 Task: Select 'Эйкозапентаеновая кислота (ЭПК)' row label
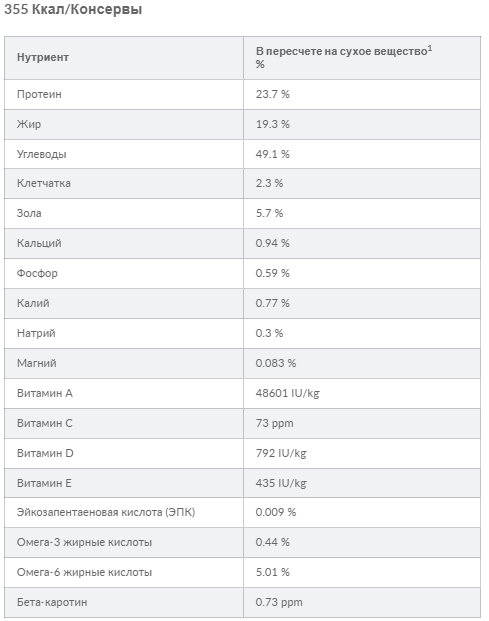[x=106, y=512]
